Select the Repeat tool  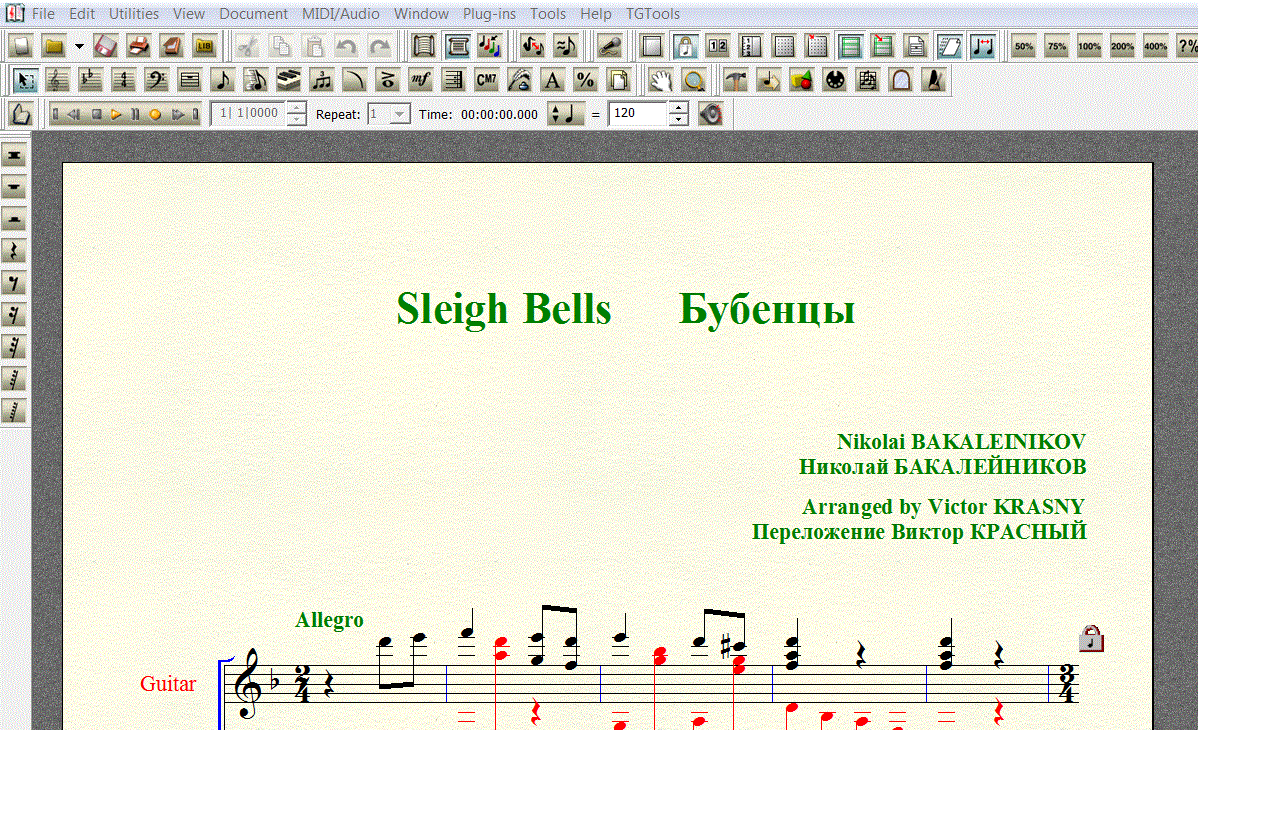(x=453, y=80)
